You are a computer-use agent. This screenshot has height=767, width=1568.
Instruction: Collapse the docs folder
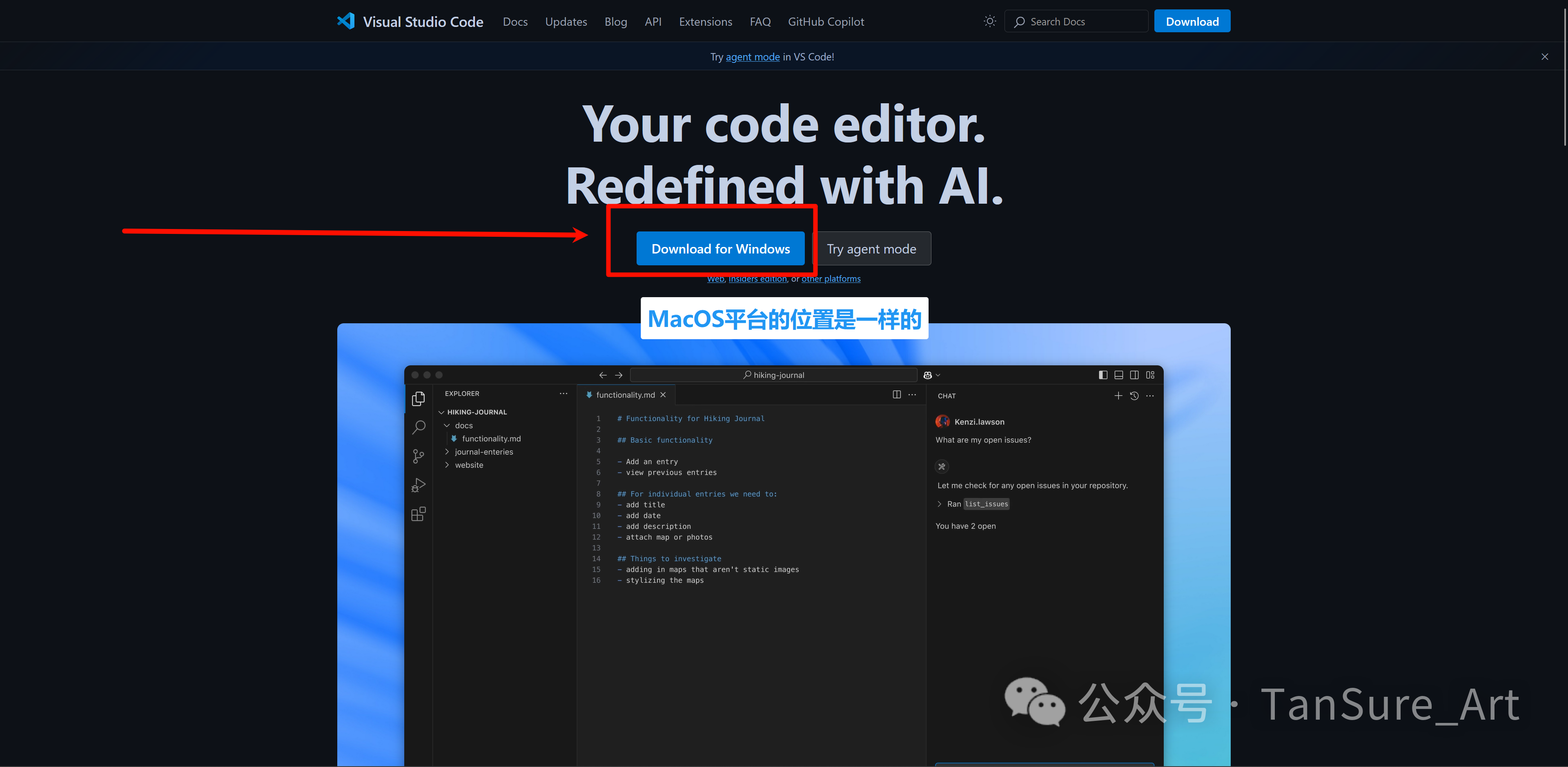pyautogui.click(x=446, y=425)
